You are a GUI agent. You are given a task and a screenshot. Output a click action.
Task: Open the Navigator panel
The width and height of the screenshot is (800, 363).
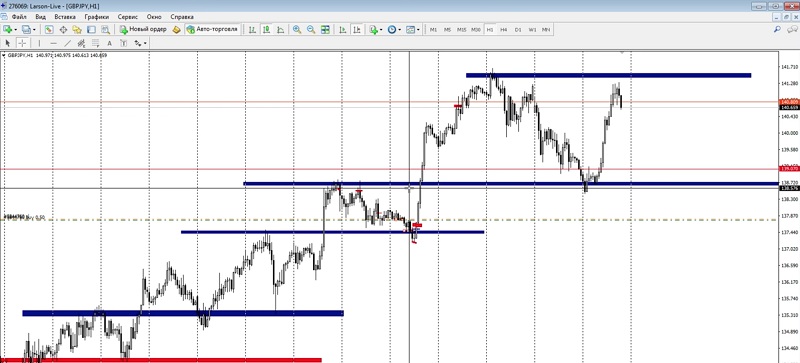pyautogui.click(x=77, y=30)
